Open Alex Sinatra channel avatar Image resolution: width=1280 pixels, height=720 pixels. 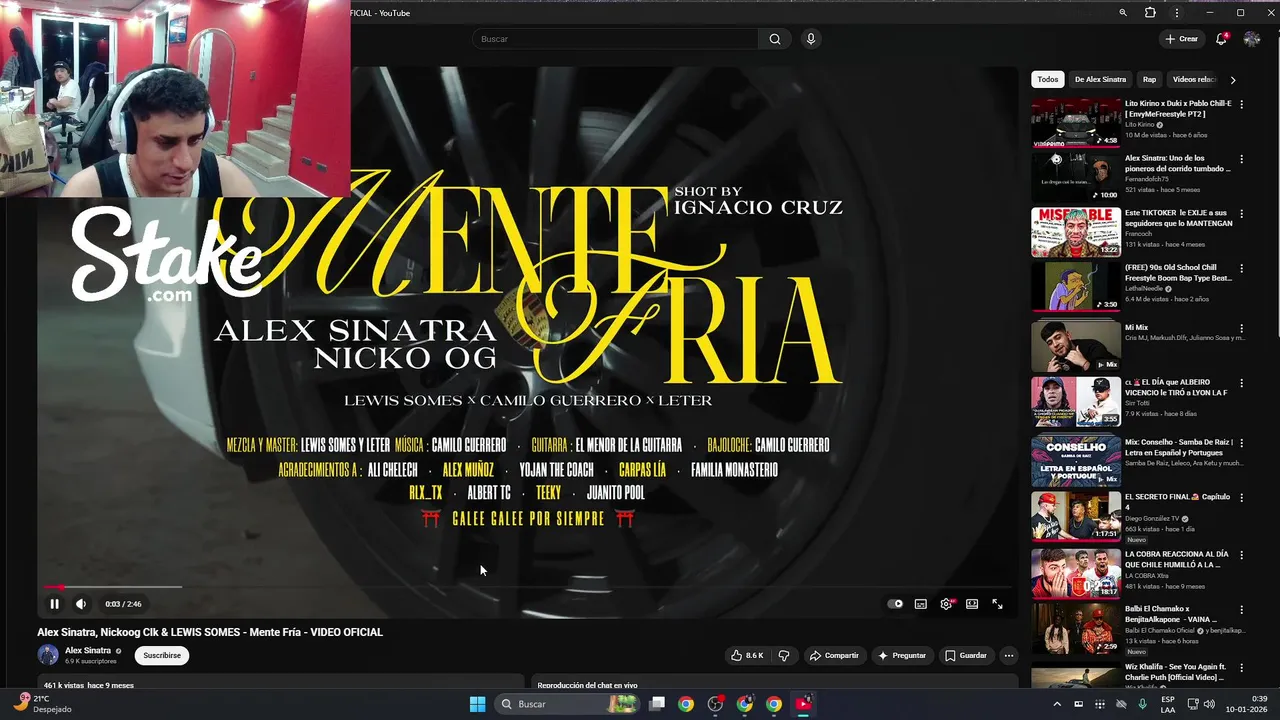[48, 655]
